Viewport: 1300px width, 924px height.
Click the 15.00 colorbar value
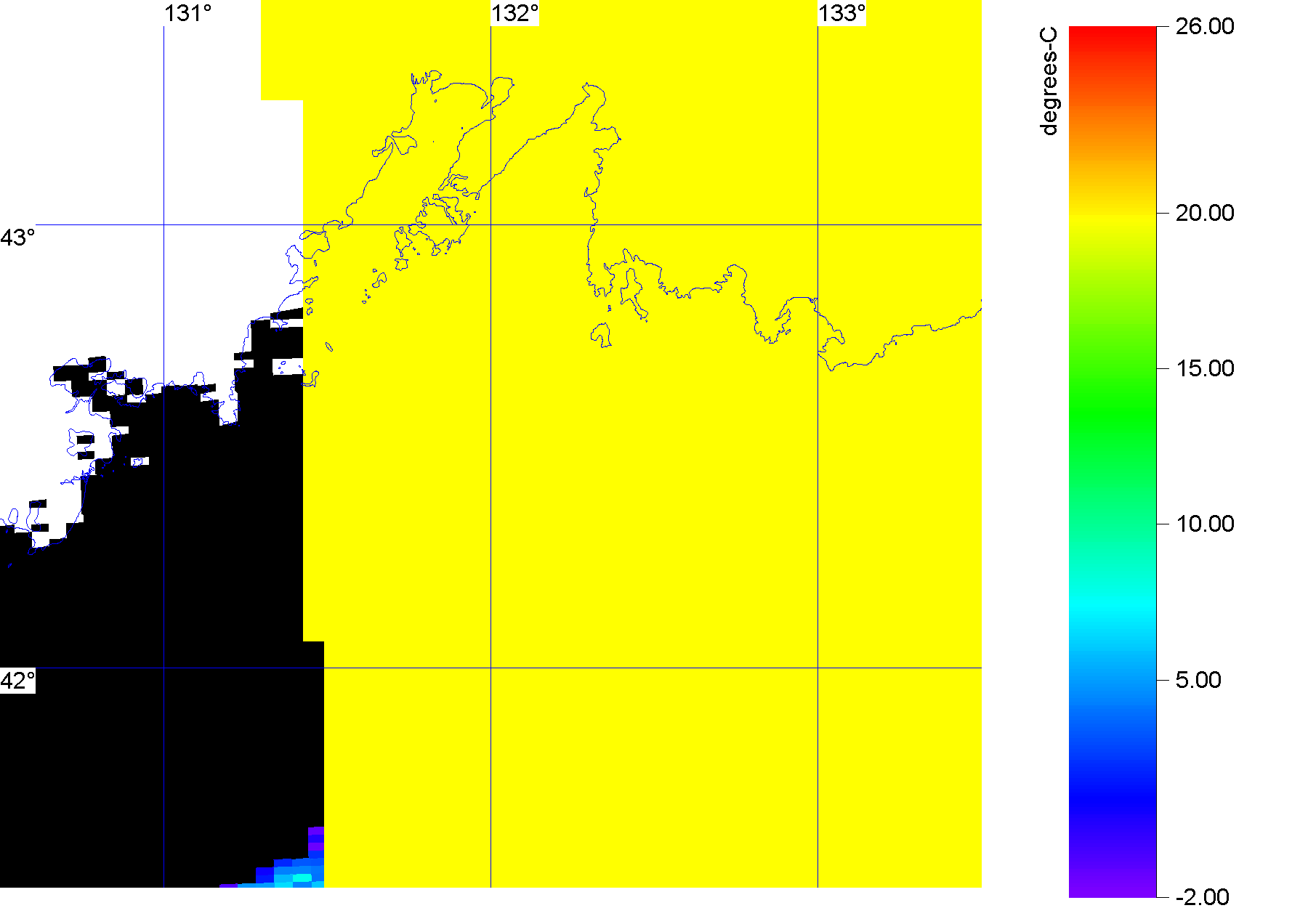pos(1205,368)
